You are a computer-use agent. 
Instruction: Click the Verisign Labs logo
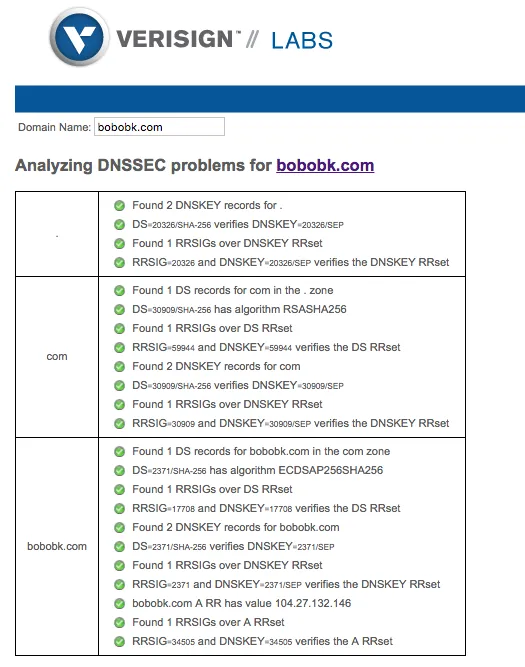click(x=191, y=38)
